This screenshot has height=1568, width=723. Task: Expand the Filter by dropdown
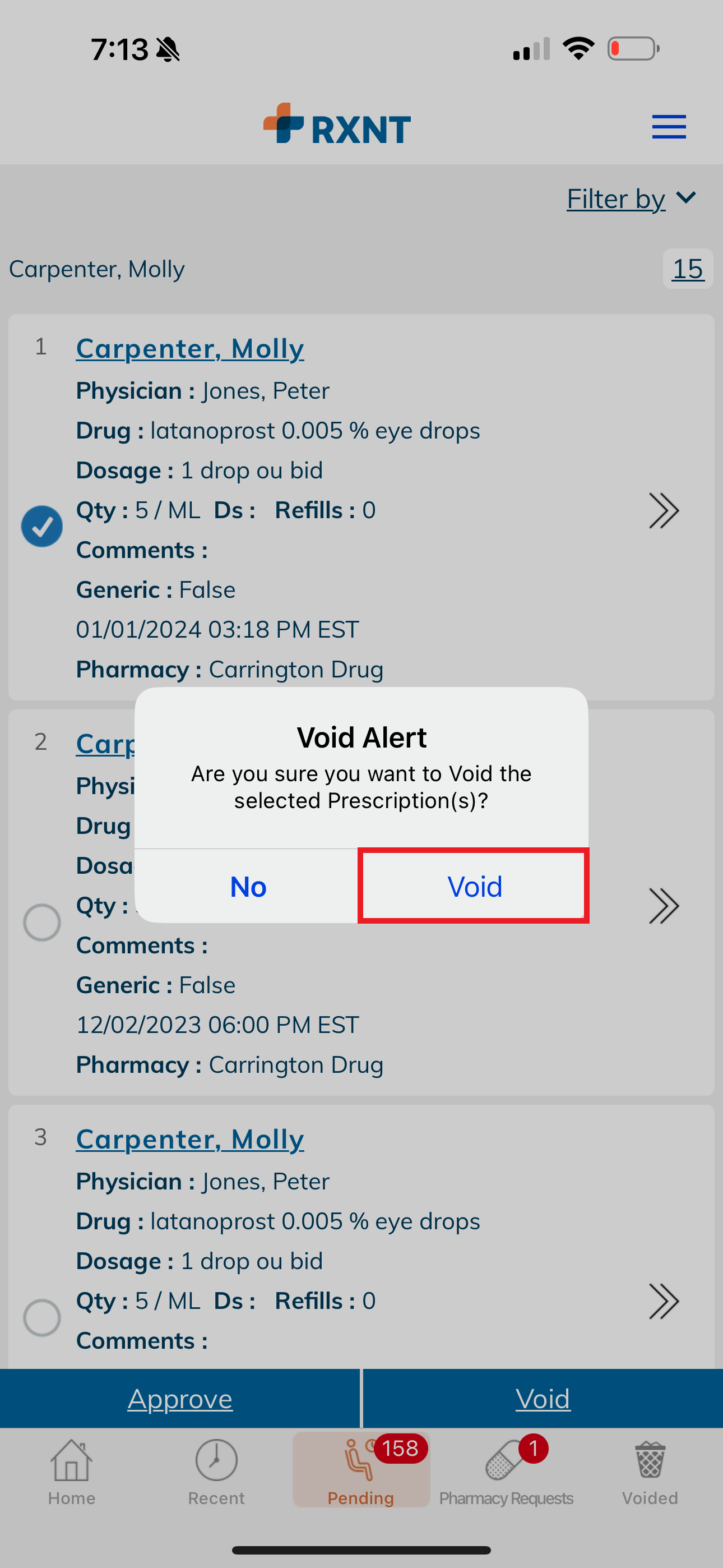[631, 199]
